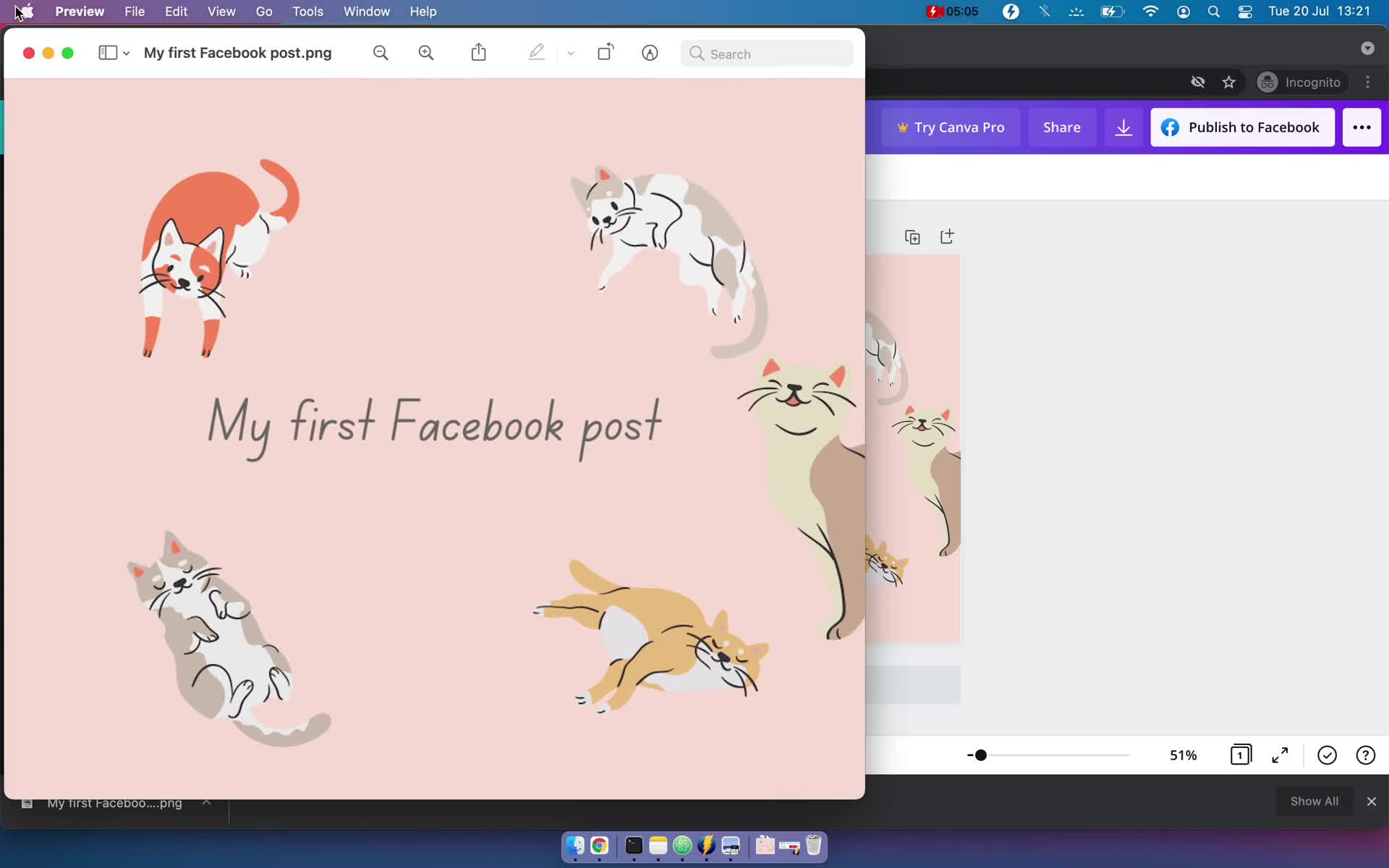Click Show All downloads button
The width and height of the screenshot is (1389, 868).
click(1314, 801)
